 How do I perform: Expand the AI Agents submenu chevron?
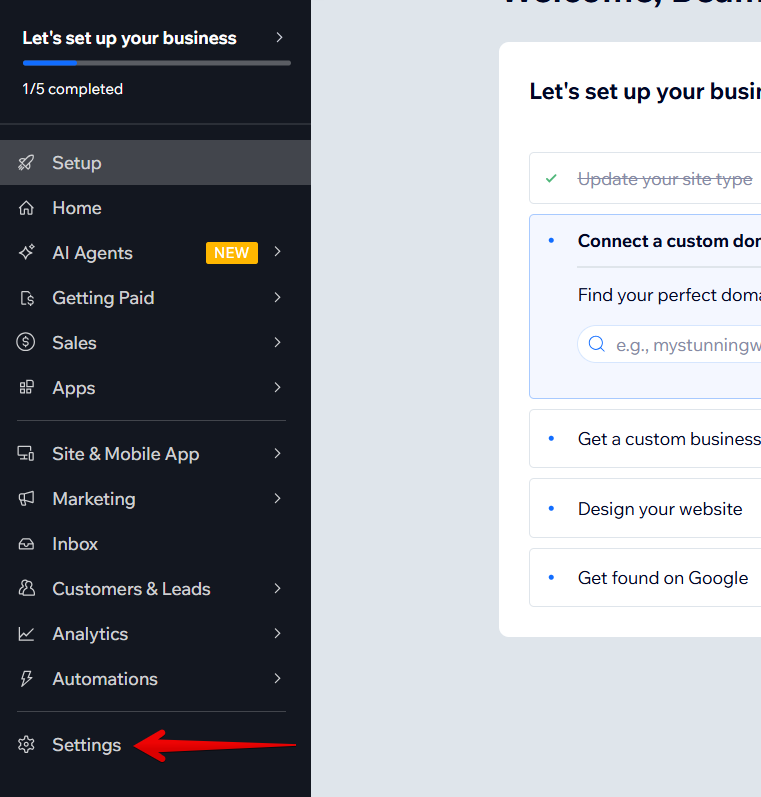tap(278, 252)
